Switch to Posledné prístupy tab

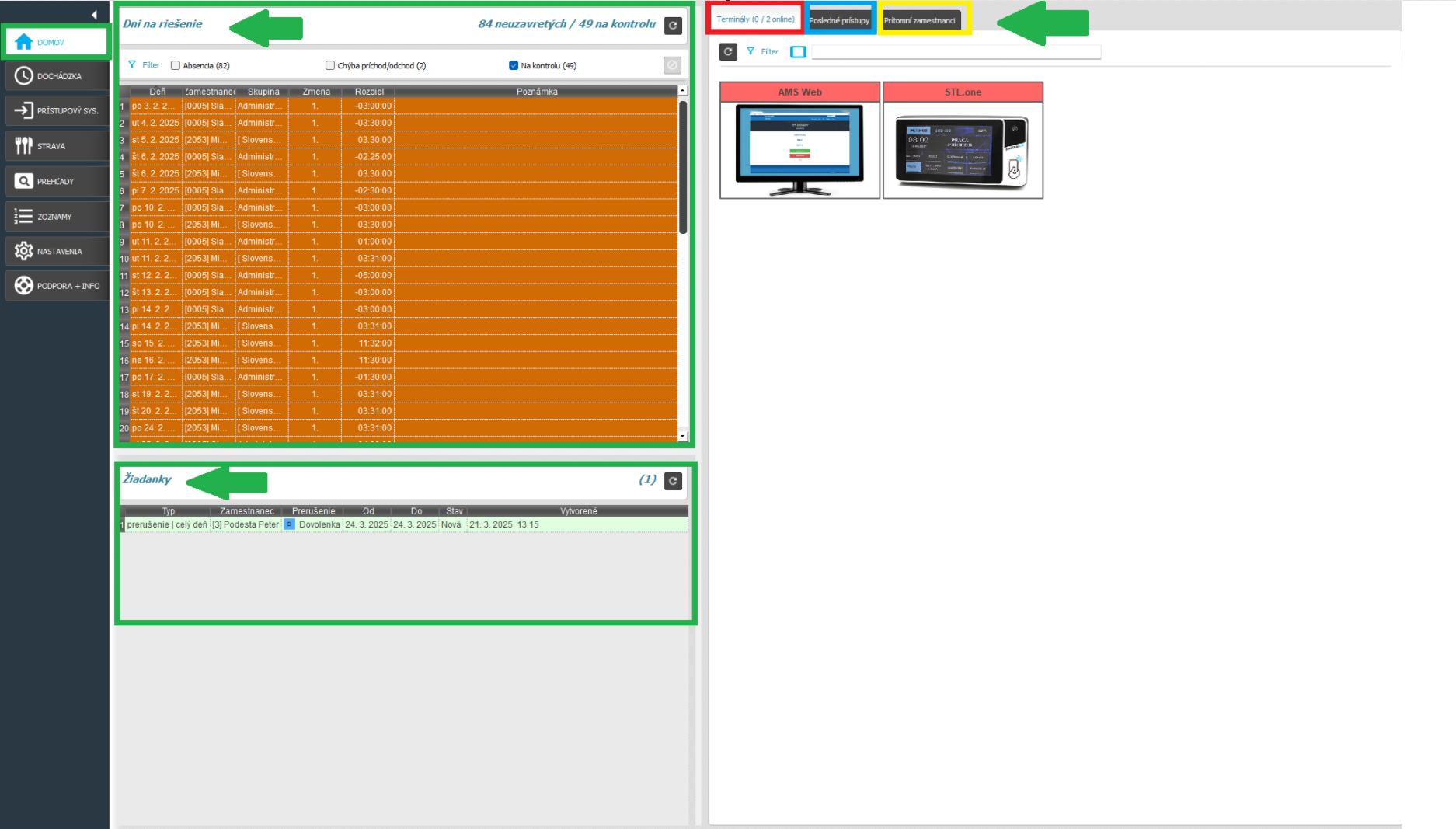pyautogui.click(x=839, y=20)
